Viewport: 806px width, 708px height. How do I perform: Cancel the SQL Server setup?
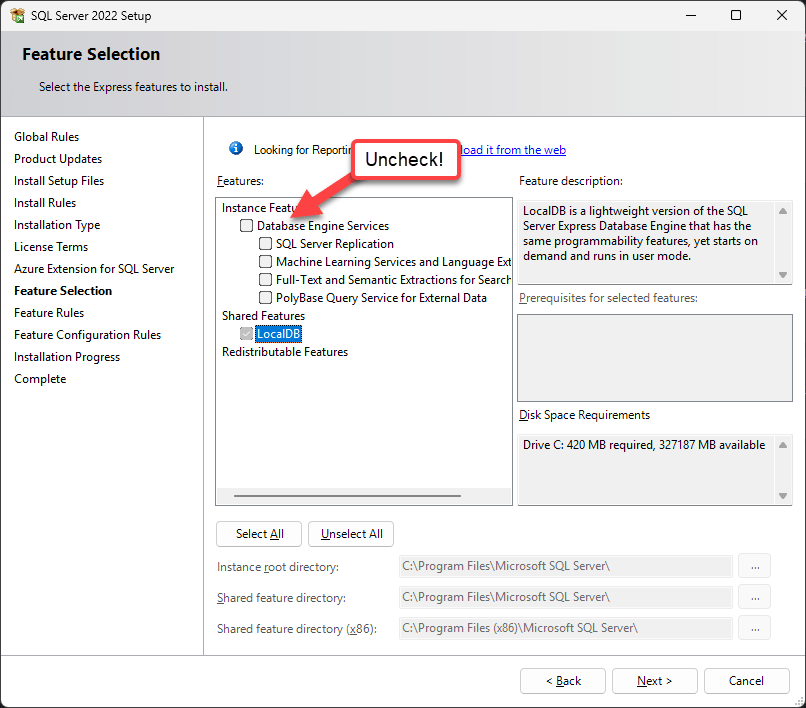747,681
